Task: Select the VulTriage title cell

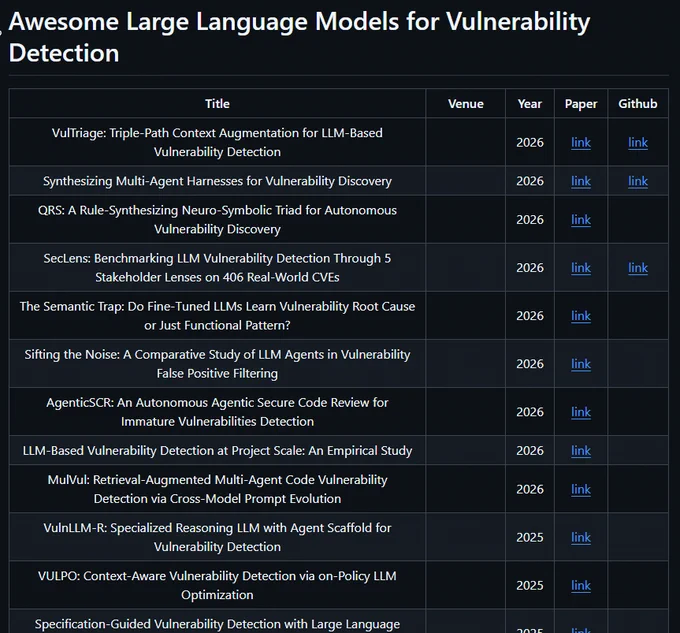Action: pos(217,142)
